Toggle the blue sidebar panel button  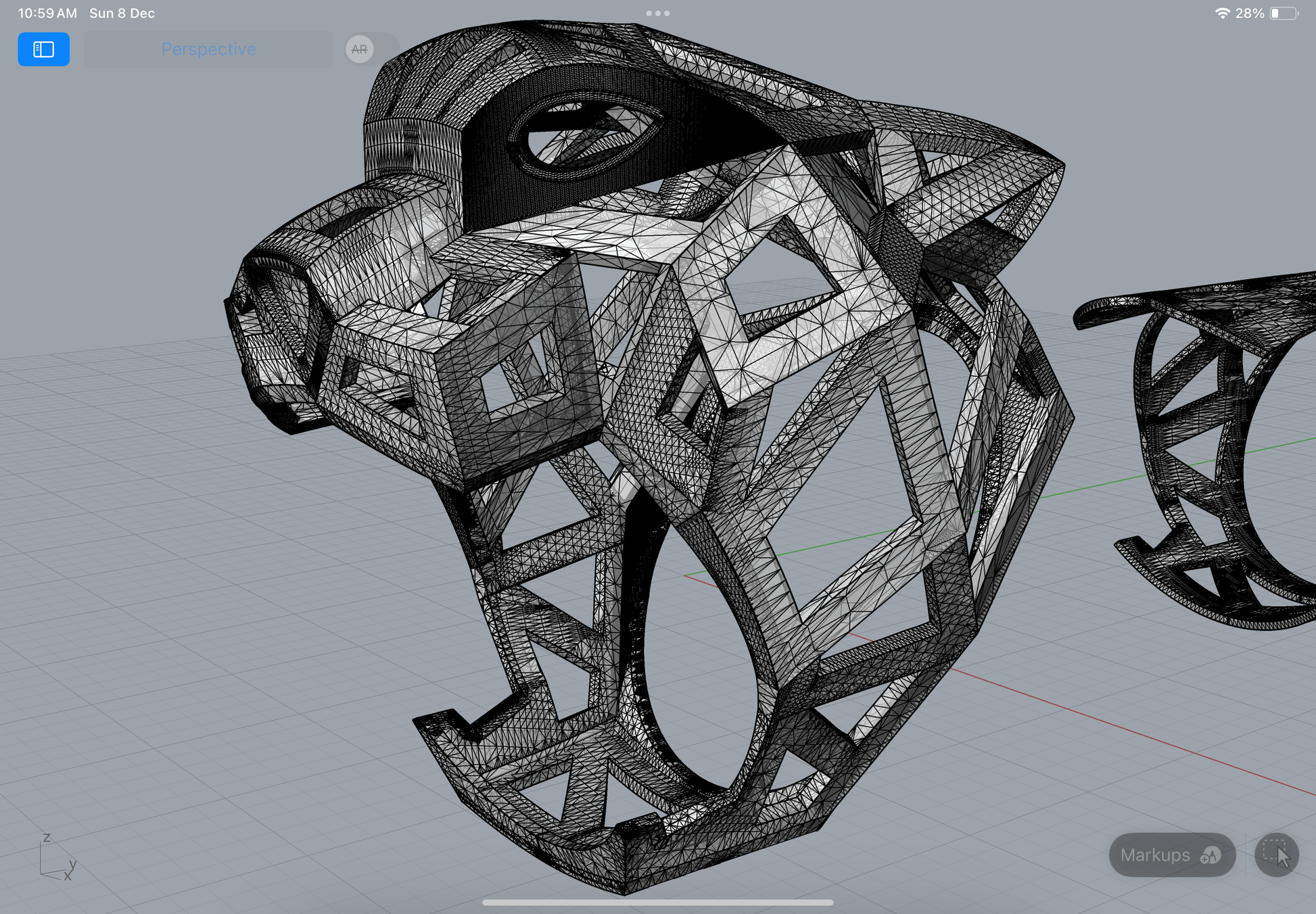[x=43, y=49]
